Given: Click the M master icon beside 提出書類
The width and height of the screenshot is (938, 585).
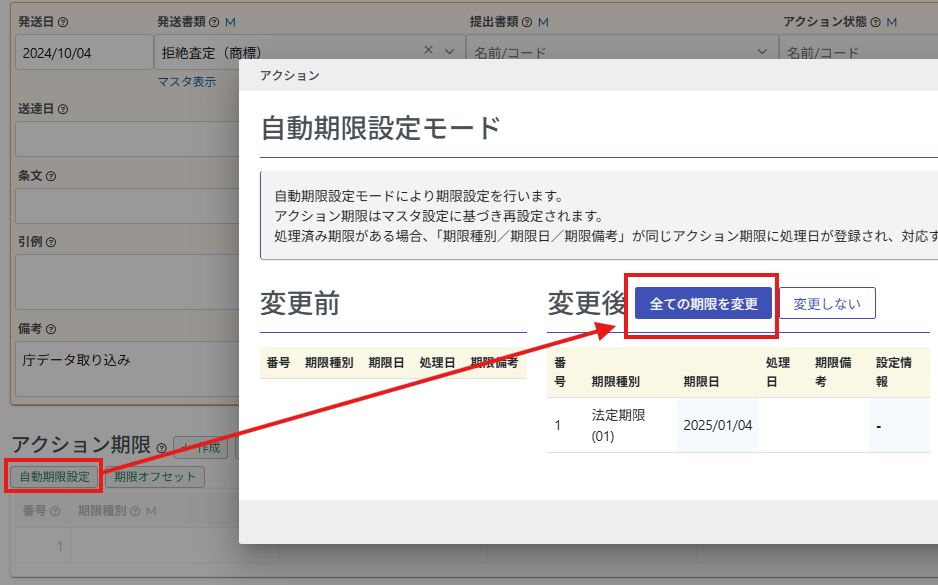Looking at the screenshot, I should (543, 22).
